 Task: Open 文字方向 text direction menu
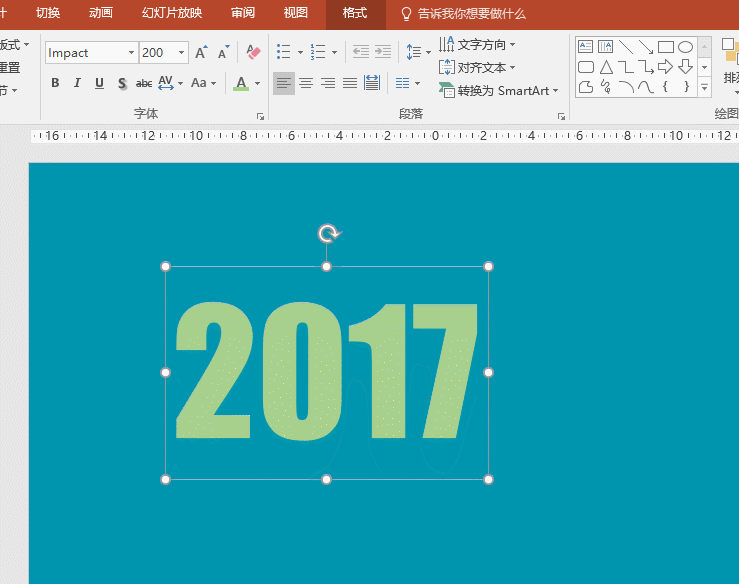coord(476,45)
